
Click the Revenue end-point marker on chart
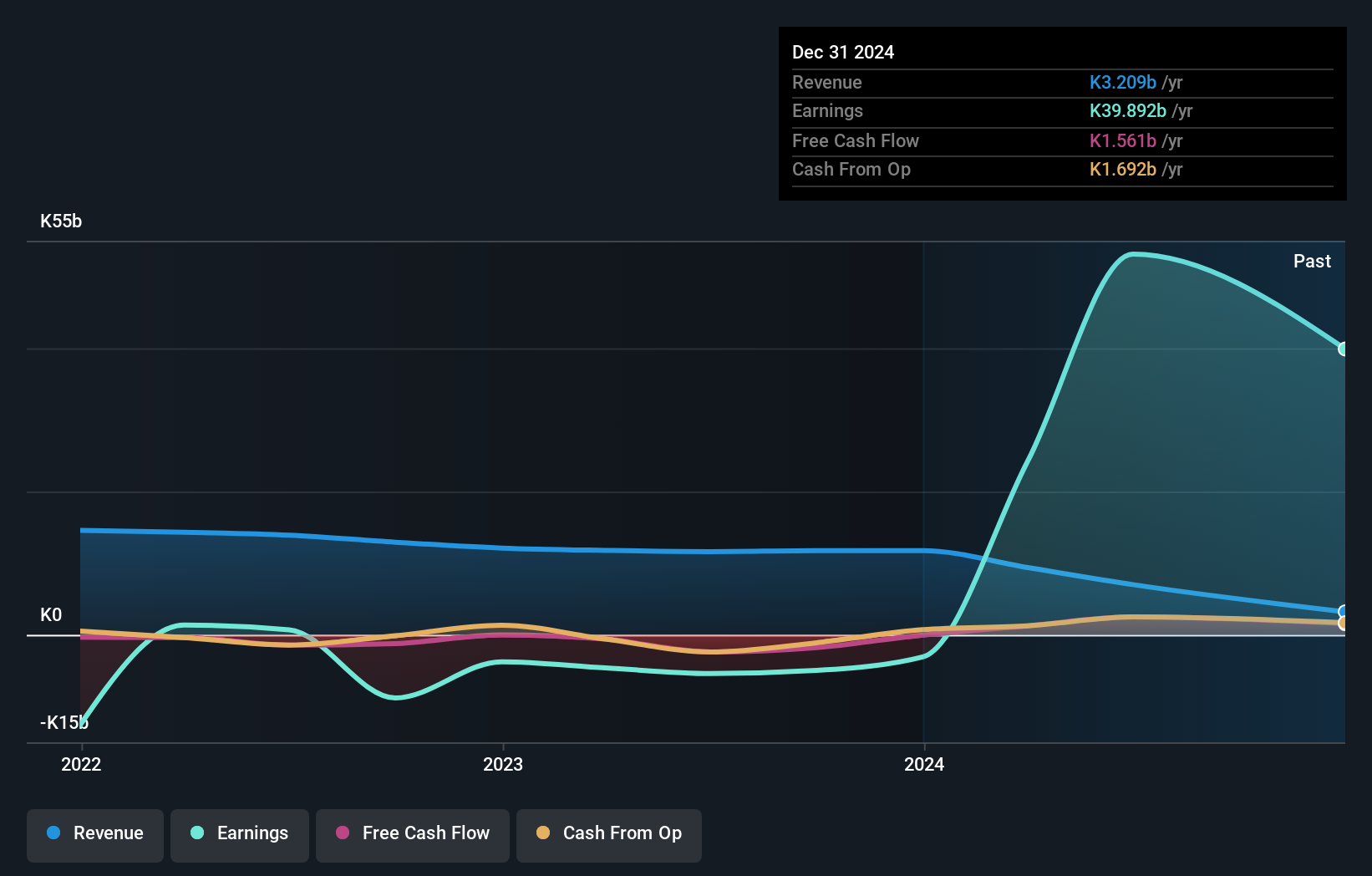click(1343, 612)
